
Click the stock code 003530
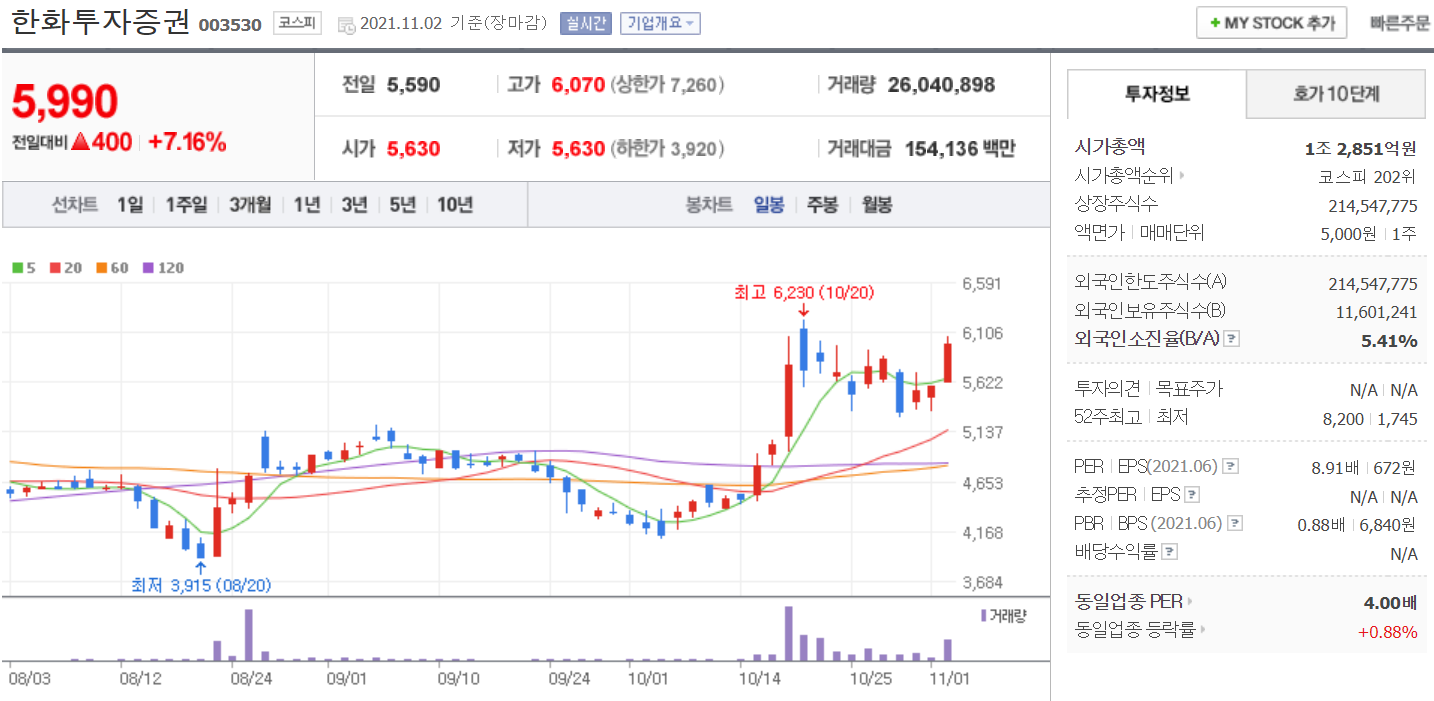(x=230, y=25)
